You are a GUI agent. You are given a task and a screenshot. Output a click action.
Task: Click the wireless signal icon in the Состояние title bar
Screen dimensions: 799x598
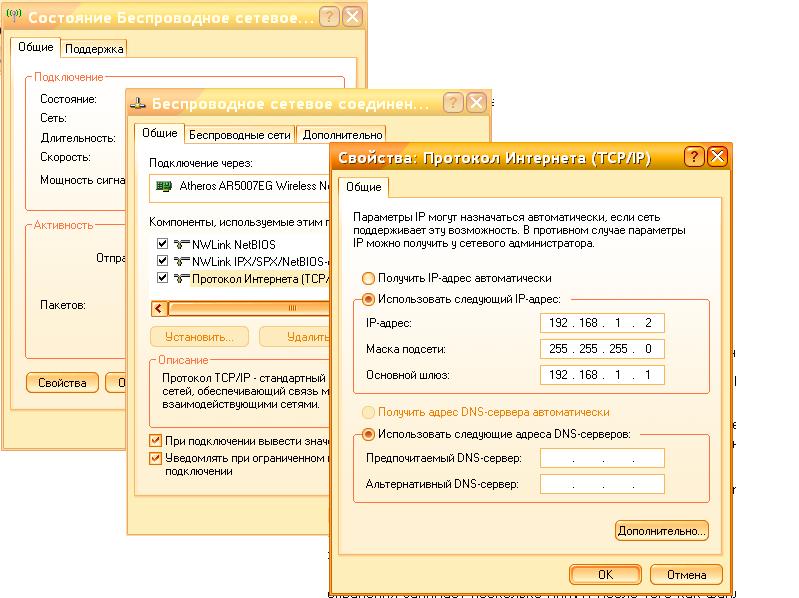tap(13, 17)
